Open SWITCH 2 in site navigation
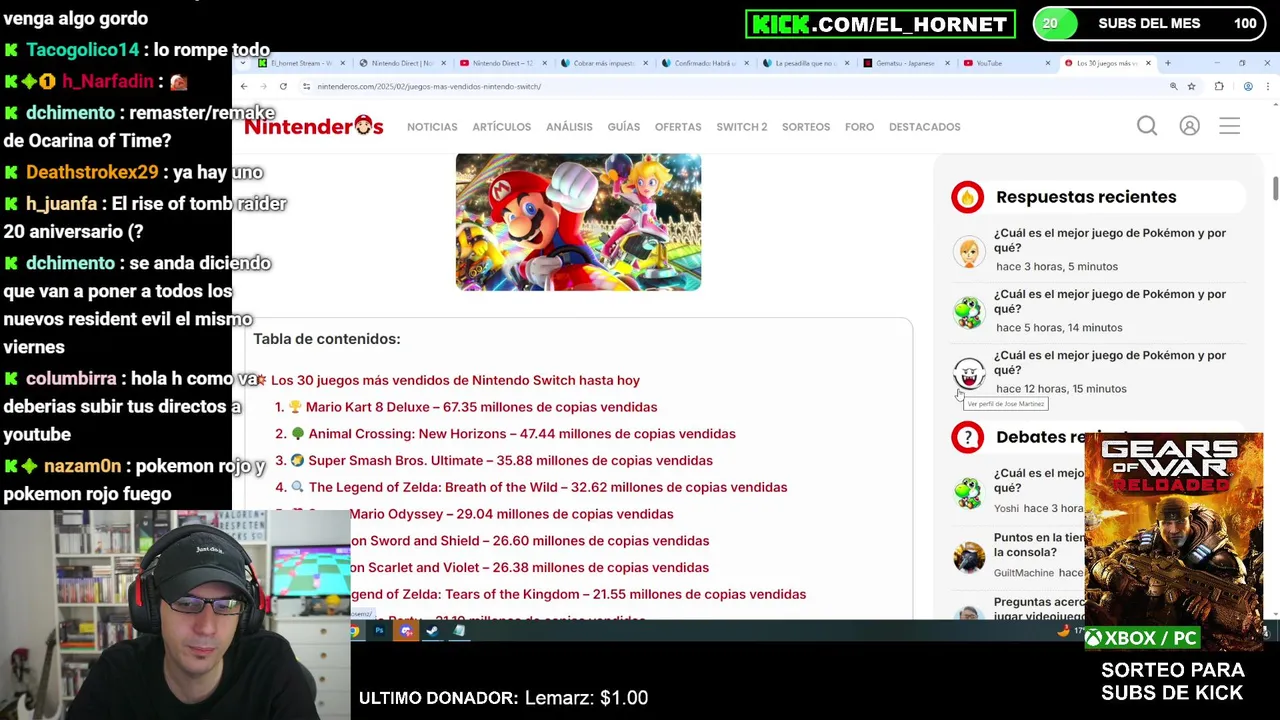Screen dimensions: 1280x720 tap(742, 127)
